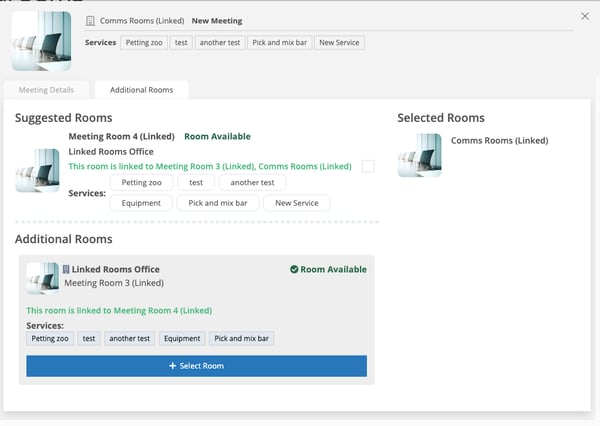Click Meeting Room 3 thumbnail in Additional Rooms
The width and height of the screenshot is (600, 426).
pyautogui.click(x=41, y=277)
